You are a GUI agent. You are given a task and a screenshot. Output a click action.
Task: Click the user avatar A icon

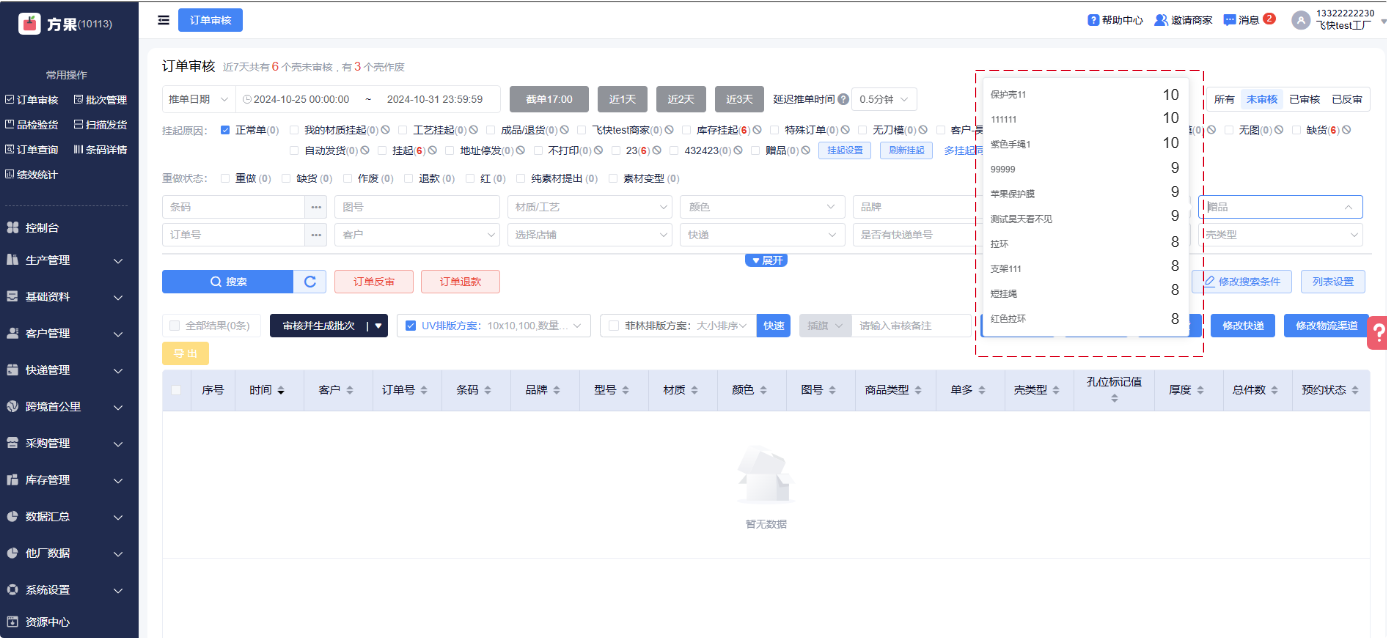[x=1300, y=20]
